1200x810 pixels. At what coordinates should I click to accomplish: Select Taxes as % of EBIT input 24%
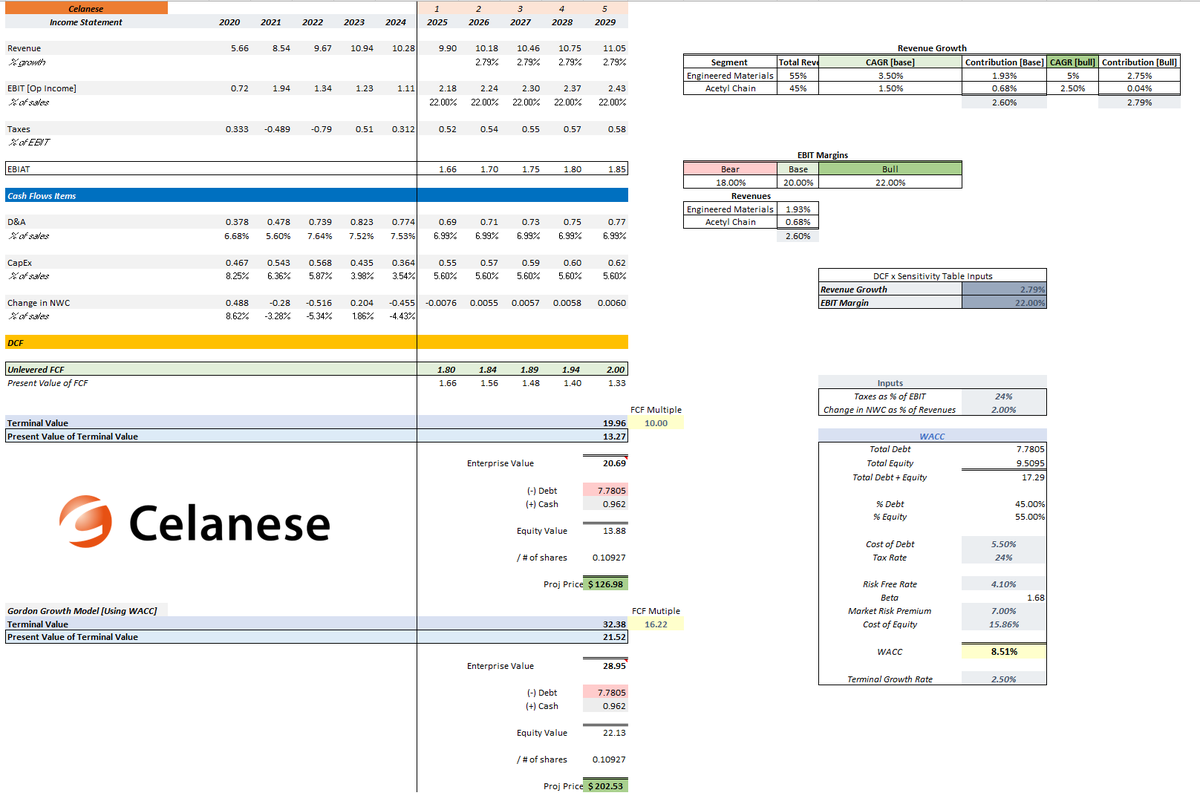pyautogui.click(x=1003, y=396)
